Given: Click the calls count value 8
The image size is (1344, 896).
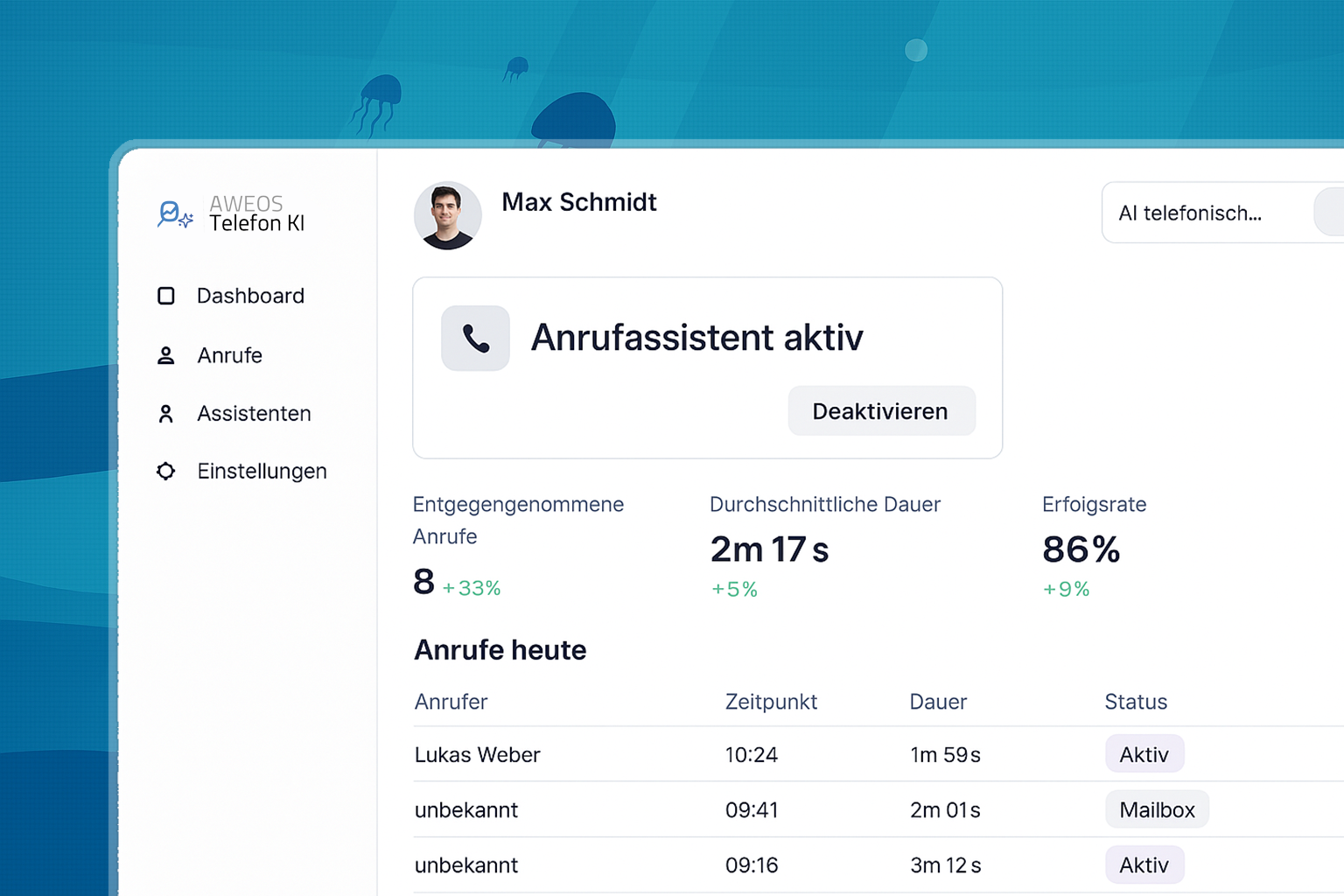Looking at the screenshot, I should tap(423, 582).
